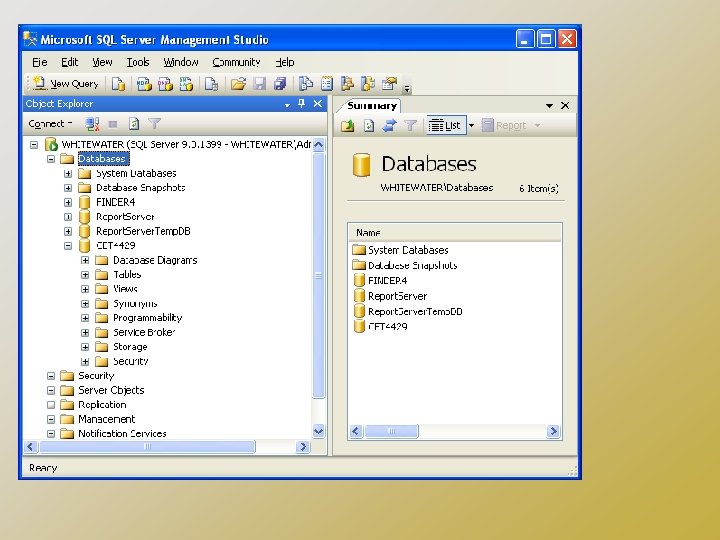The width and height of the screenshot is (720, 540).
Task: Select ReportServer in the Summary list
Action: point(398,296)
